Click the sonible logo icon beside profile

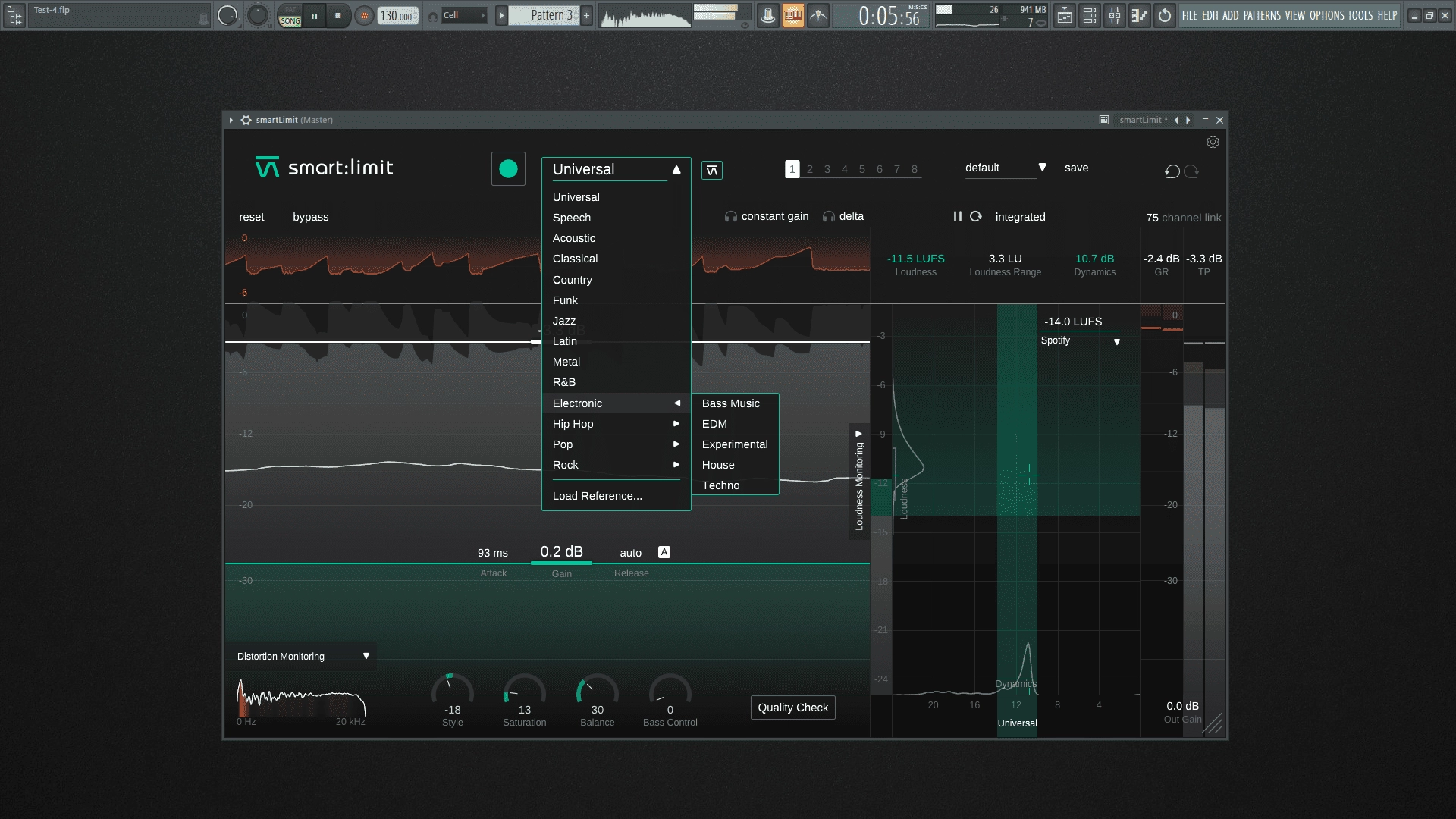(712, 171)
